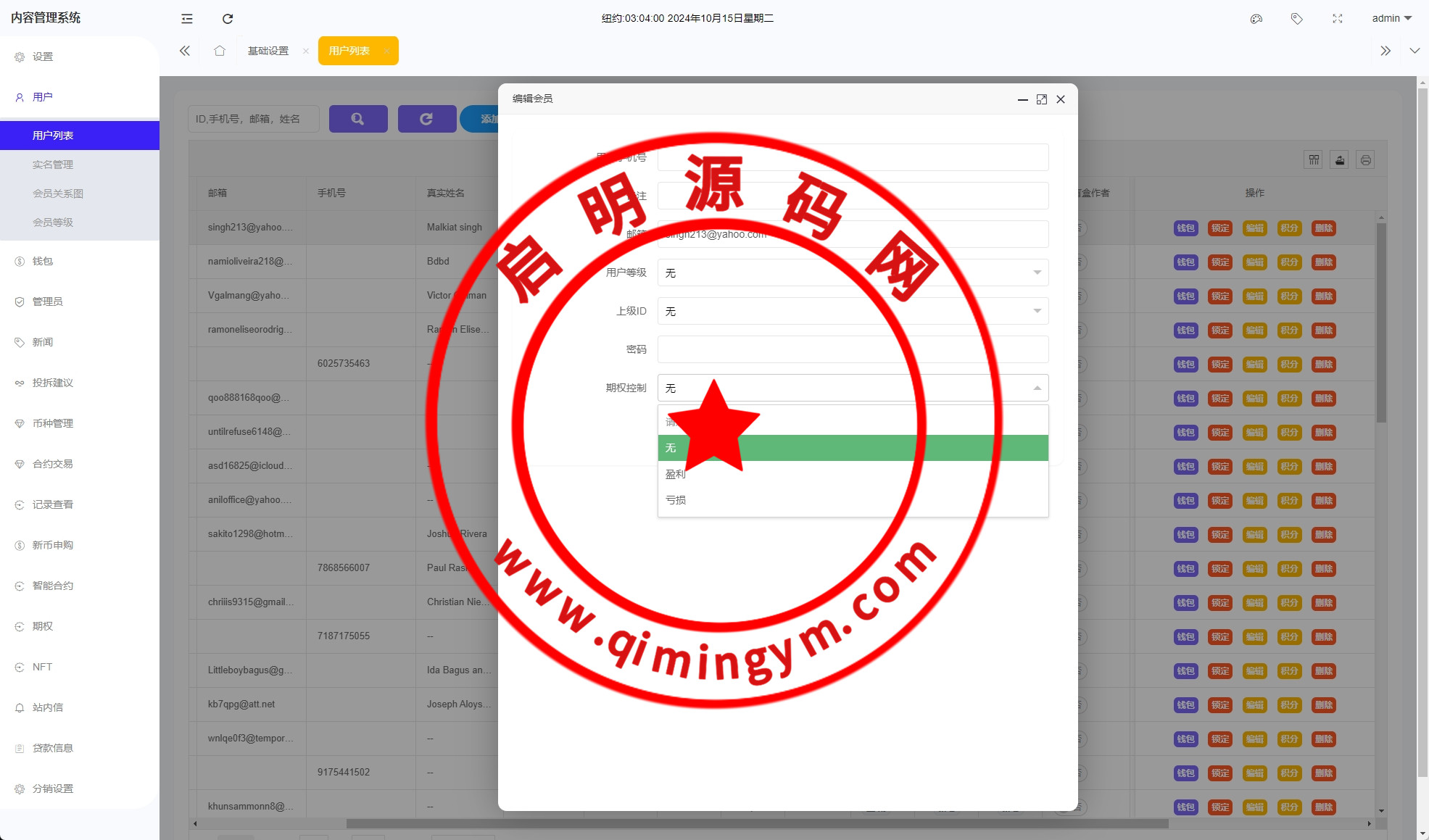This screenshot has height=840, width=1429.
Task: Click 锁定 button in first row
Action: (x=1220, y=228)
